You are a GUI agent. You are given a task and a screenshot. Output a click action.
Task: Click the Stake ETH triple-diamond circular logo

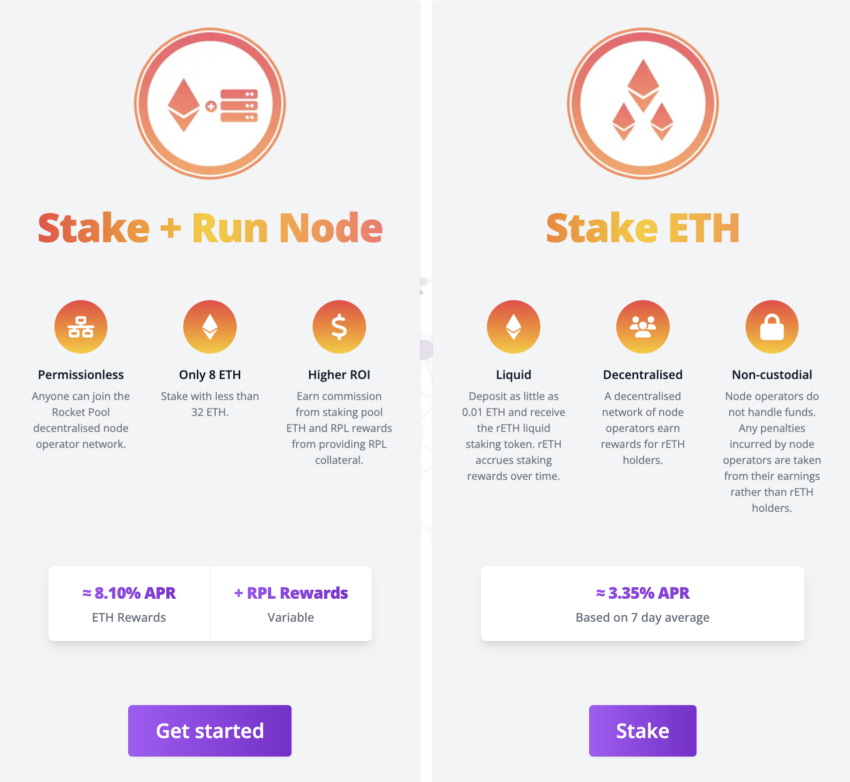click(643, 104)
